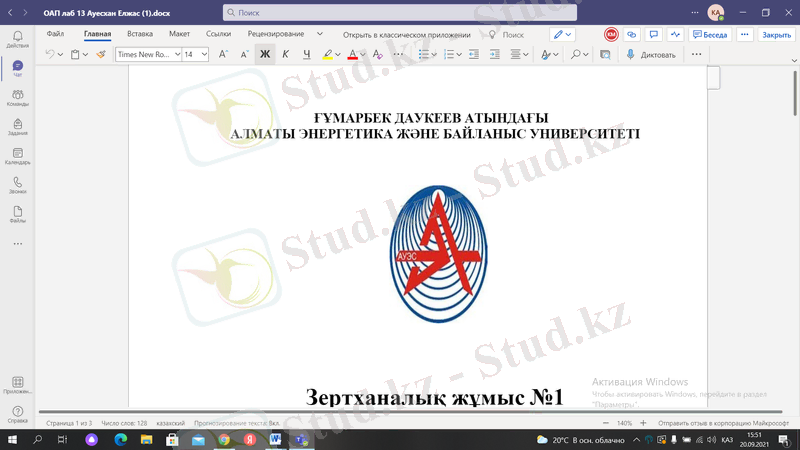This screenshot has height=450, width=800.
Task: Click the Закрыть button
Action: pyautogui.click(x=776, y=34)
